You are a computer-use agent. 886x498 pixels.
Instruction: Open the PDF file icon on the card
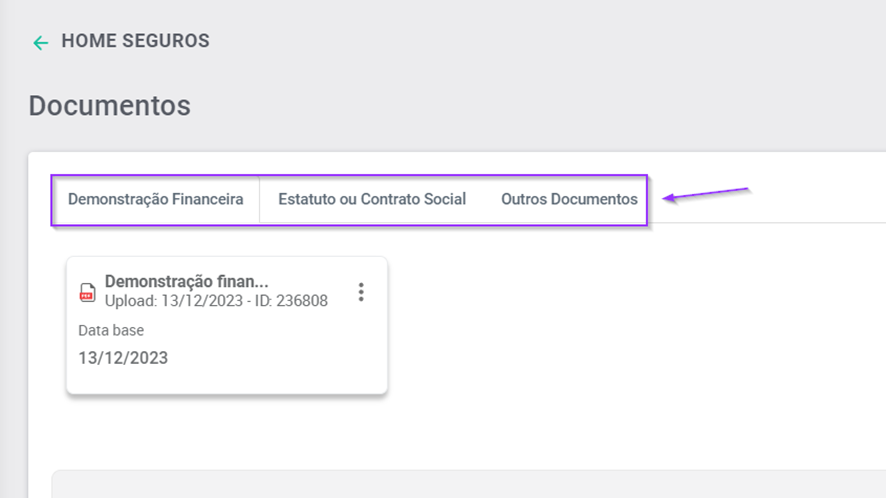tap(88, 292)
